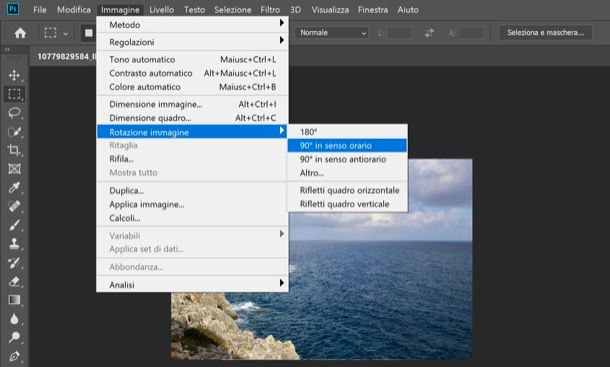This screenshot has height=367, width=610.
Task: Open the Aiuto menu
Action: [408, 10]
